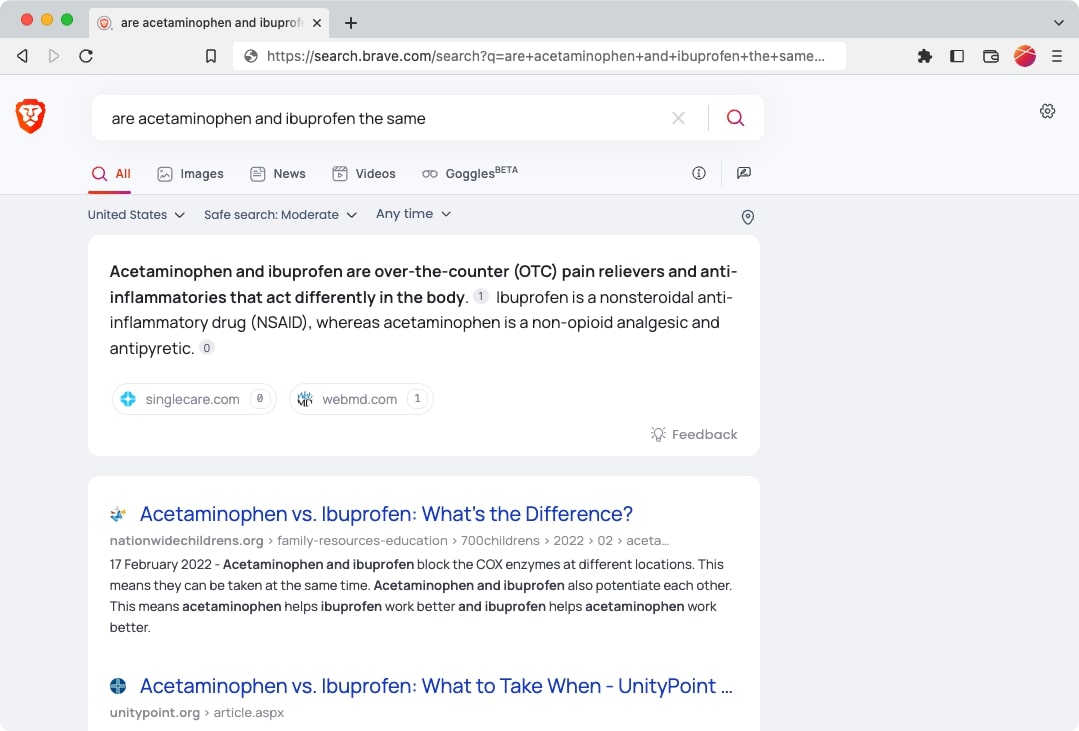
Task: Click citation 0 badge after 'antipyretic'
Action: tap(206, 348)
